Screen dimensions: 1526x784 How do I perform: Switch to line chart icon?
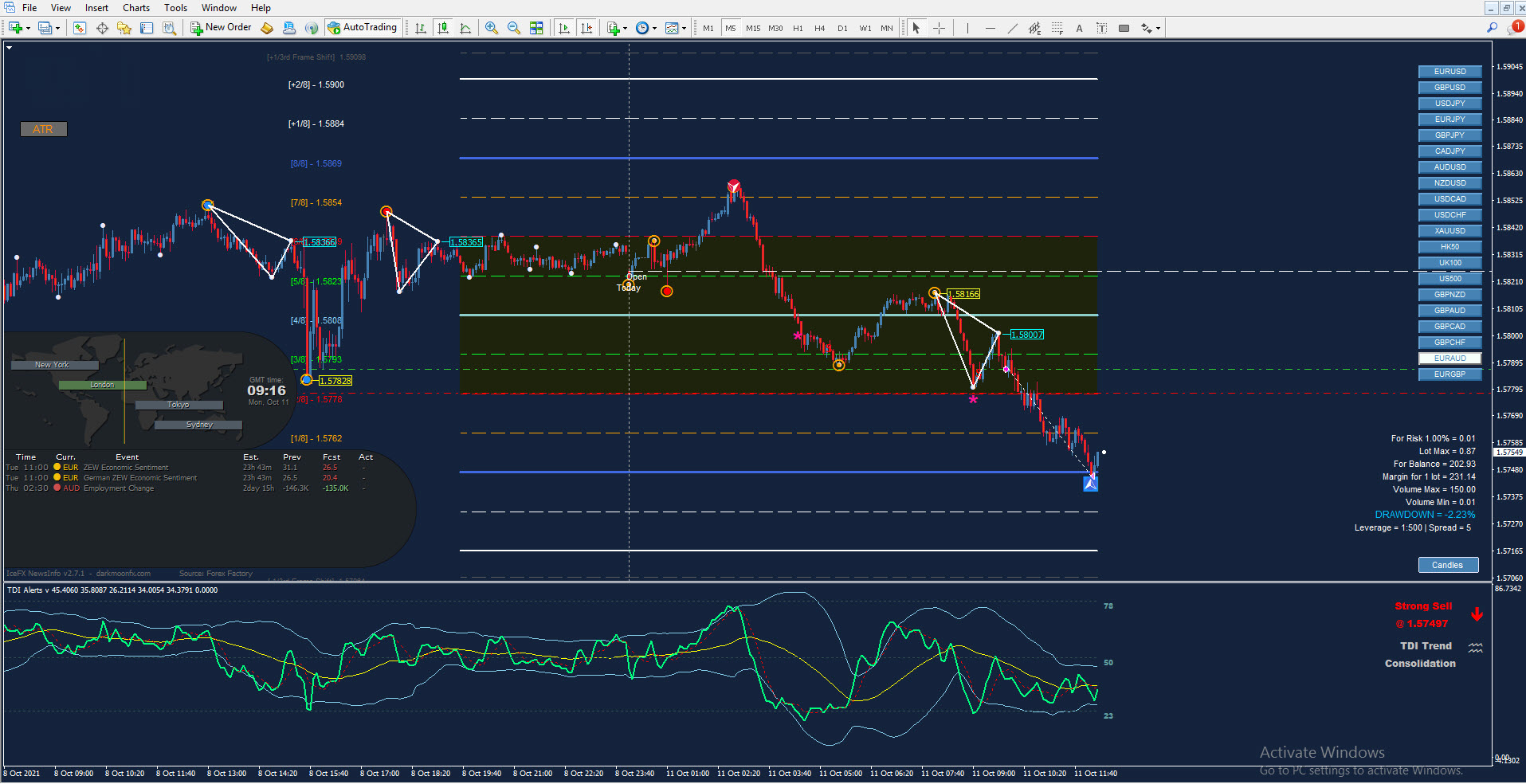click(x=465, y=28)
